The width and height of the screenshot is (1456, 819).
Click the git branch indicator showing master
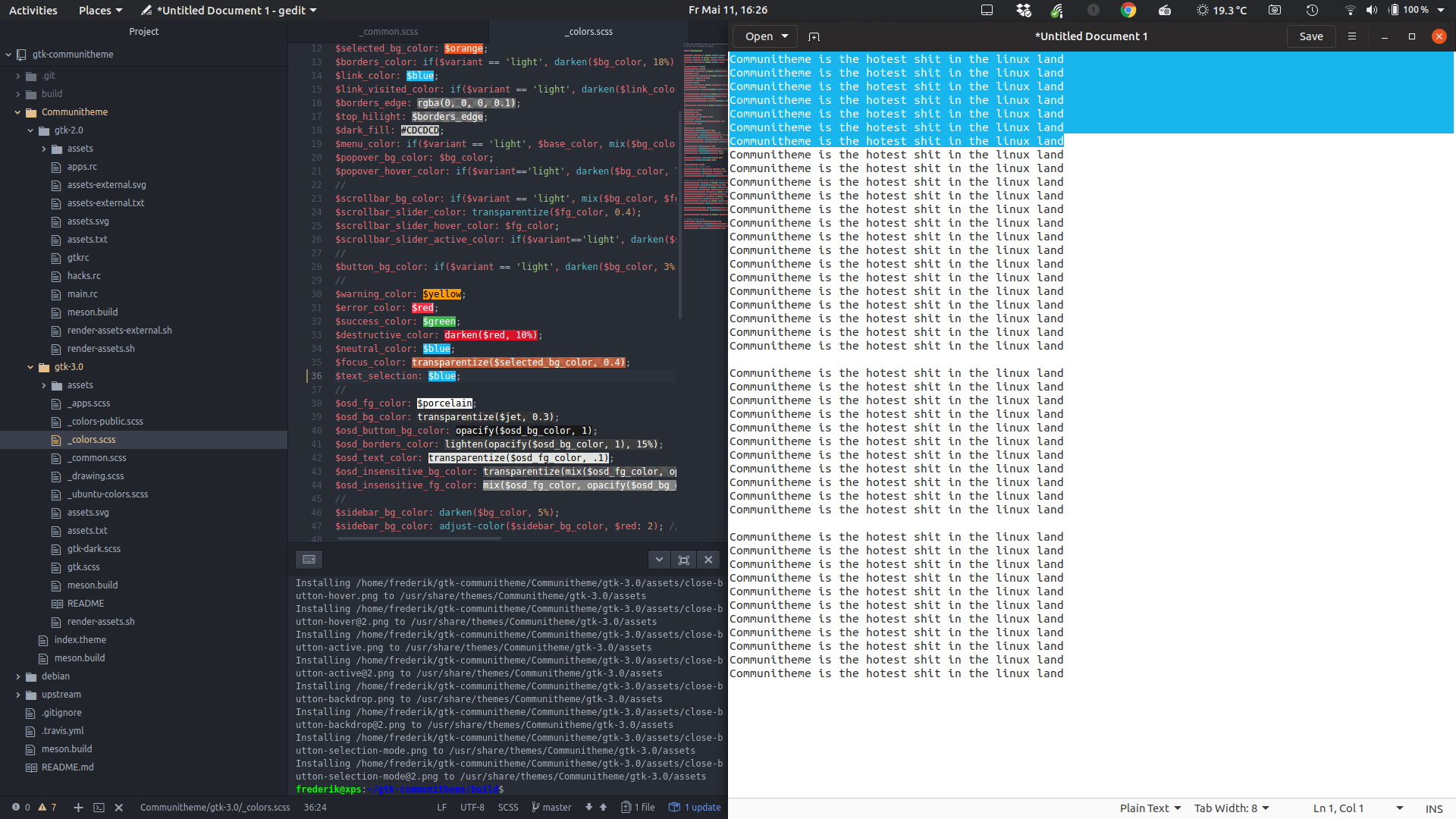coord(551,807)
